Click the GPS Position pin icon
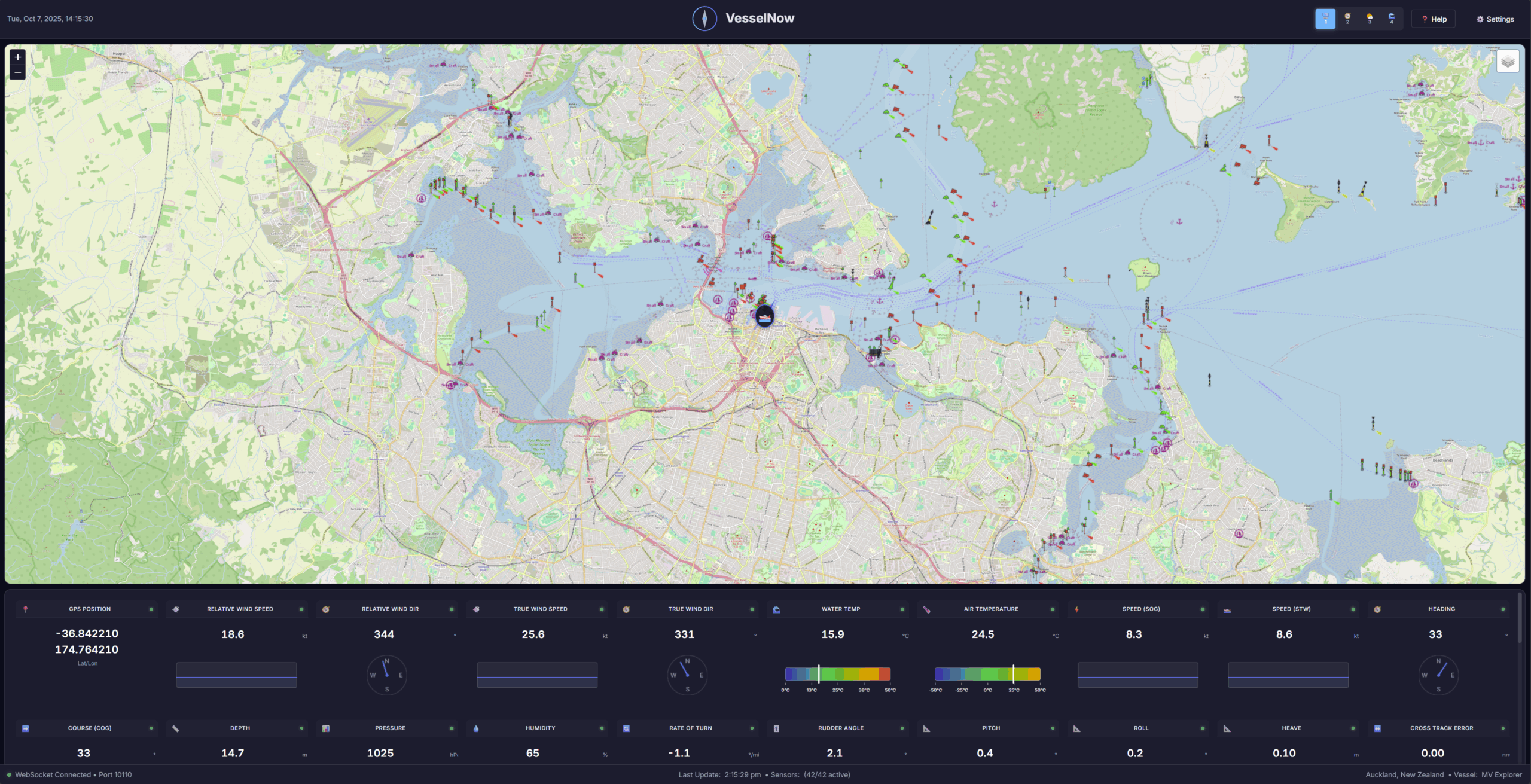The width and height of the screenshot is (1531, 784). [25, 609]
